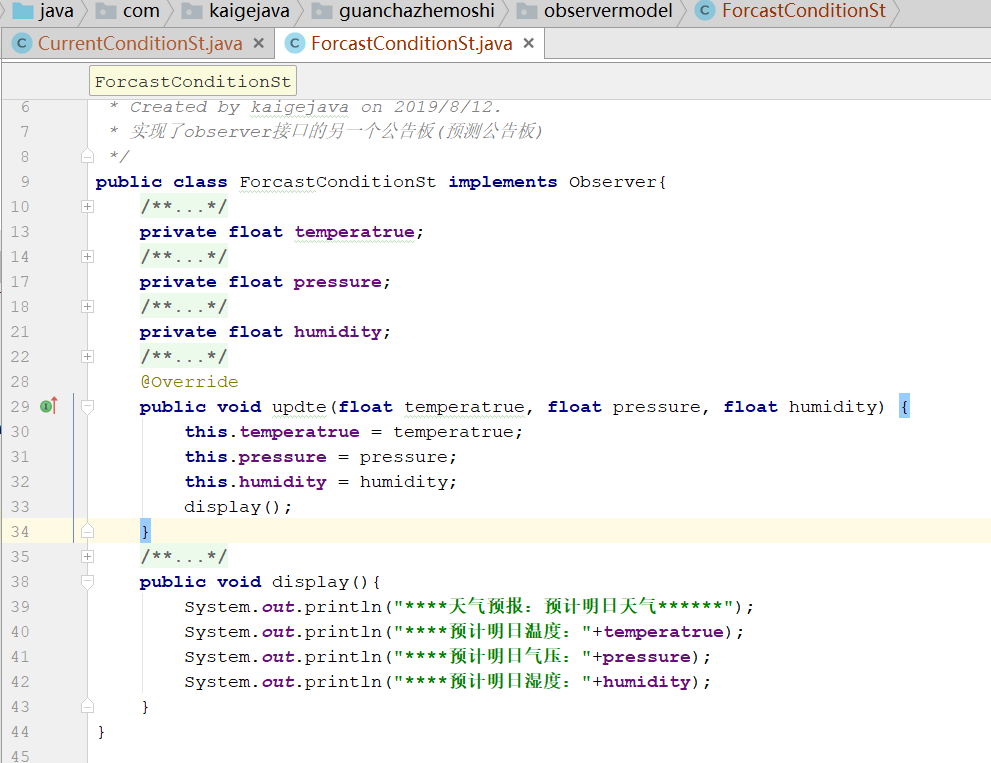Click the class icon on ForcastConditionSt.java tab
Viewport: 991px width, 763px height.
(295, 44)
